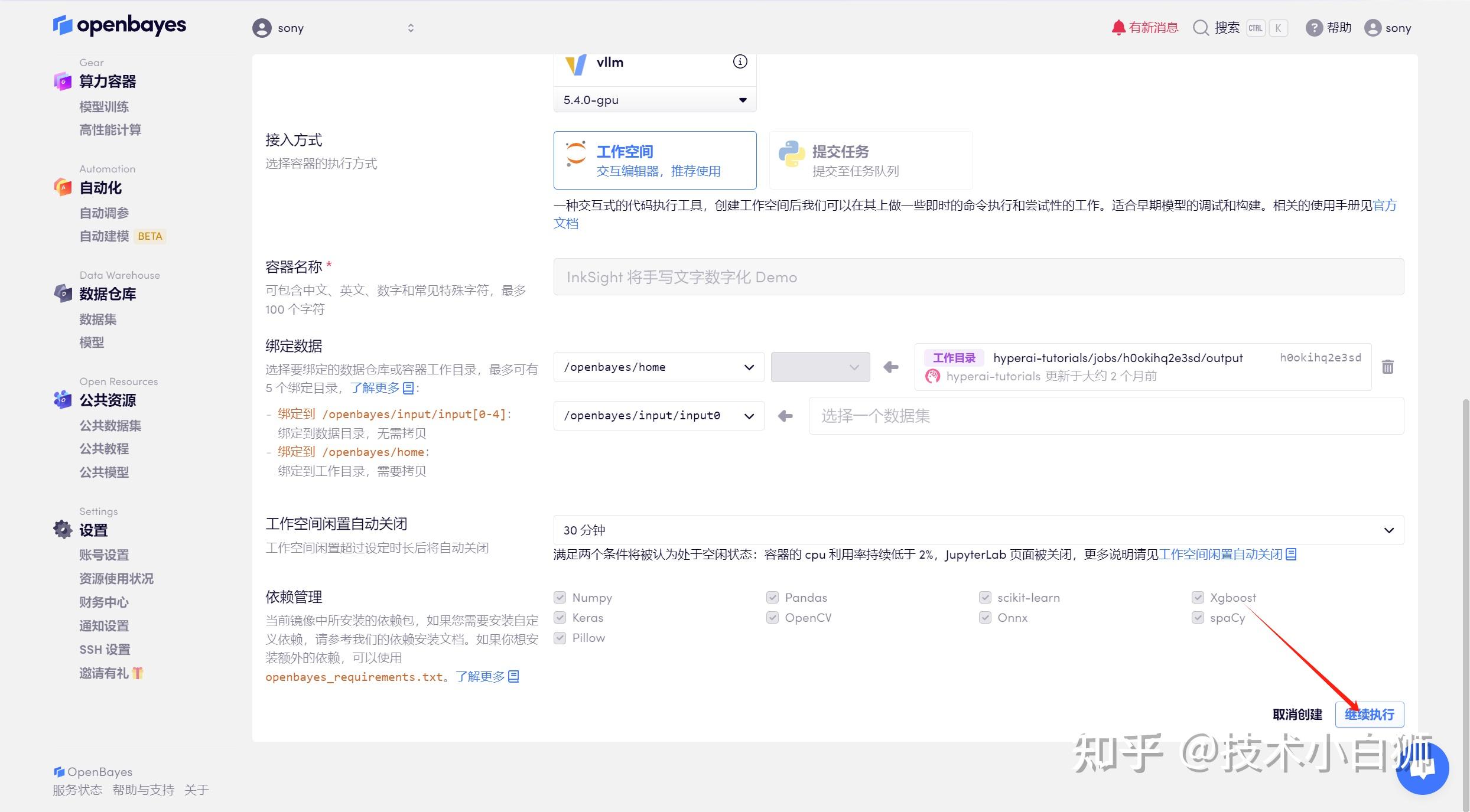Delete the bound hyperai-tutorials working directory

click(x=1388, y=367)
